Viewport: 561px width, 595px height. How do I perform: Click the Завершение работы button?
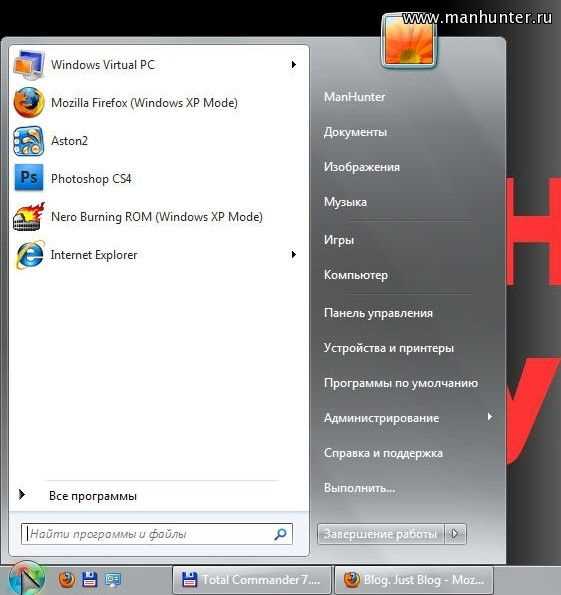coord(381,534)
